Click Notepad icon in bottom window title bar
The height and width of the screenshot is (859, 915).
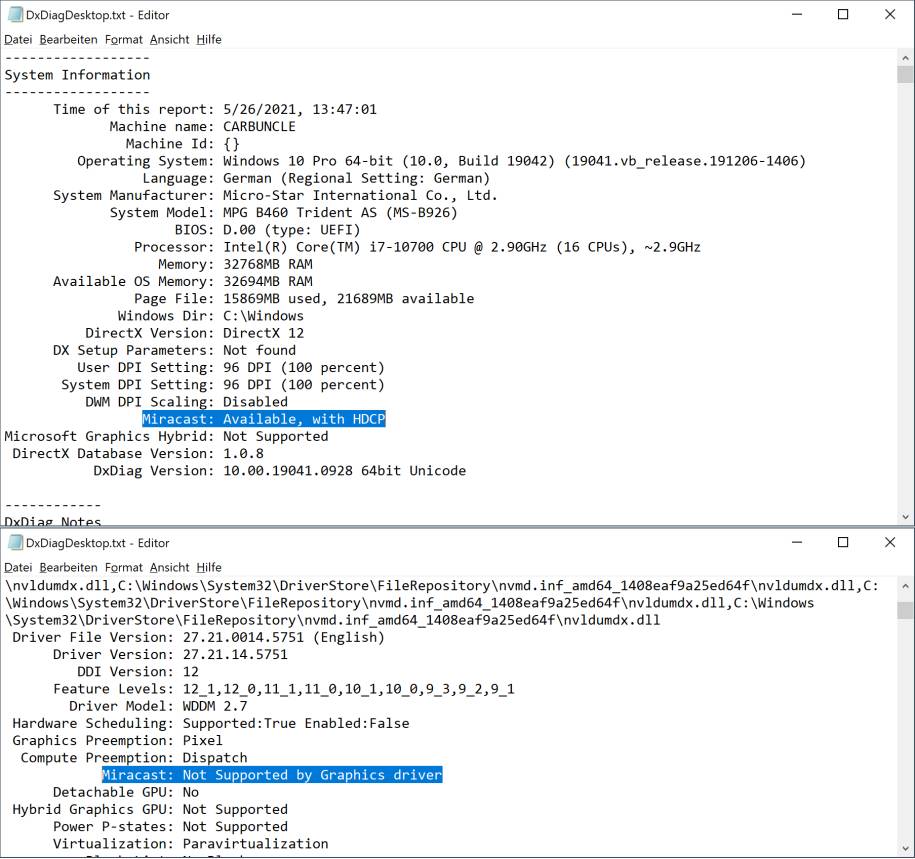click(15, 543)
